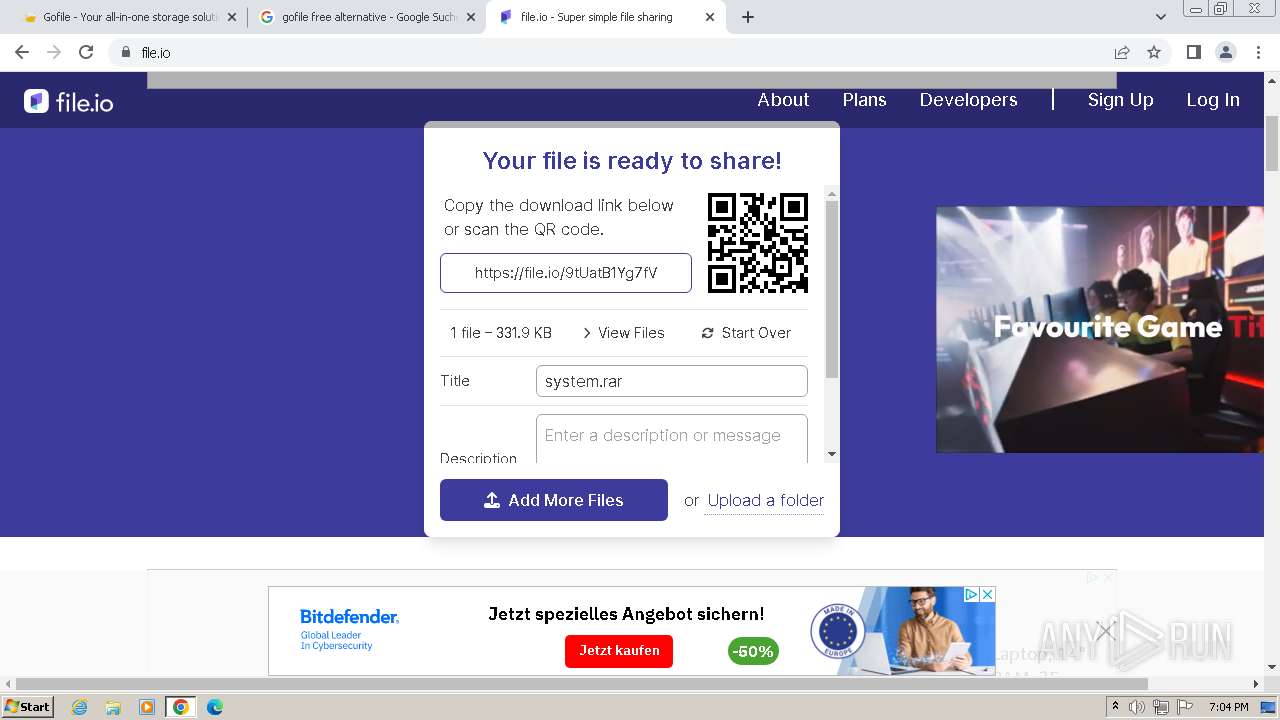Viewport: 1280px width, 720px height.
Task: Open Chrome three-dot menu
Action: (x=1257, y=52)
